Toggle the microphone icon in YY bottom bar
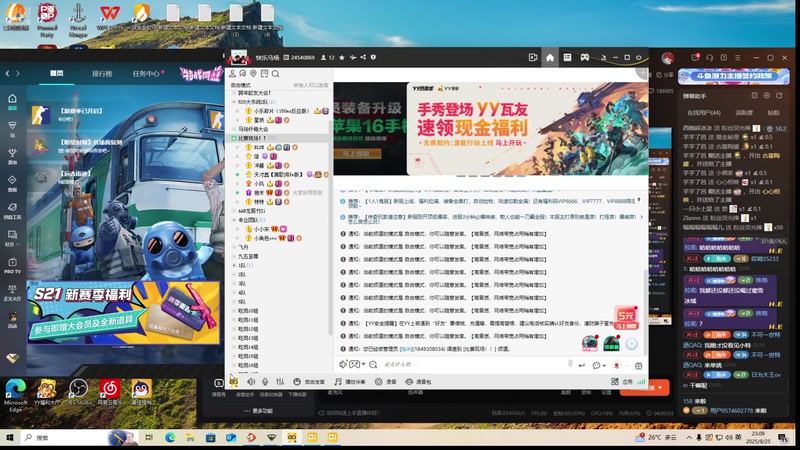 tap(265, 382)
